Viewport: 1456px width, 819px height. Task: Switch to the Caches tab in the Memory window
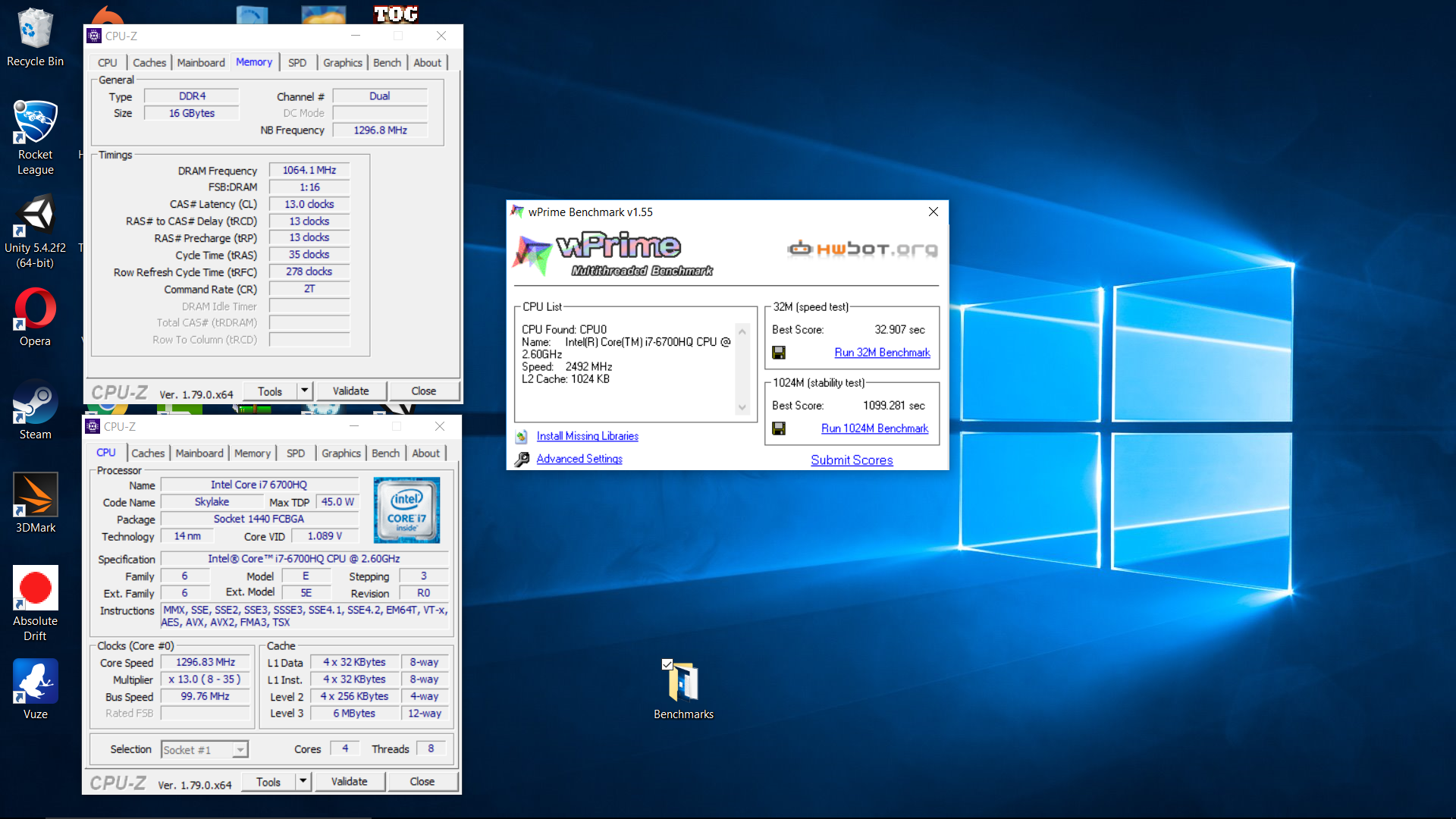(x=149, y=63)
